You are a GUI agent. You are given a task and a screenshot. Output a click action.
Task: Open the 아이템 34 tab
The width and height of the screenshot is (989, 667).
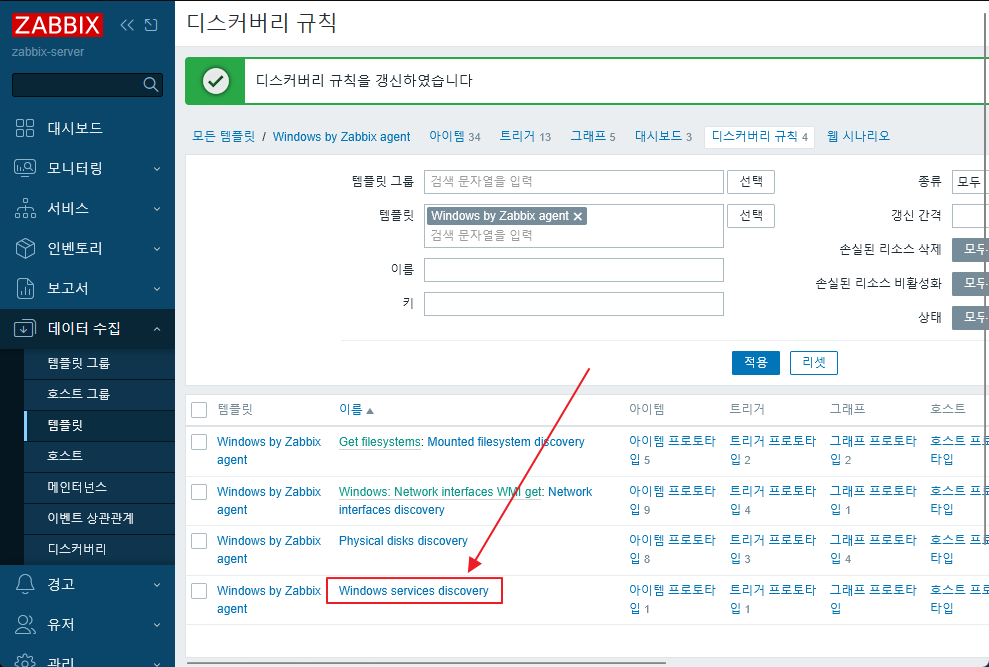[x=455, y=136]
